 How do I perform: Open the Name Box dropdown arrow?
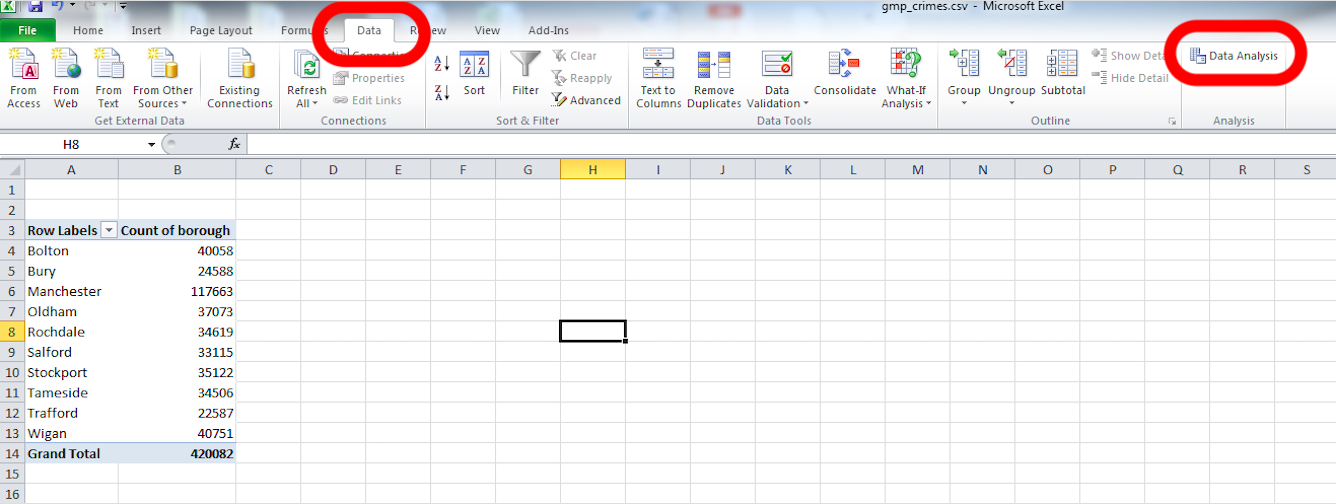pyautogui.click(x=151, y=145)
